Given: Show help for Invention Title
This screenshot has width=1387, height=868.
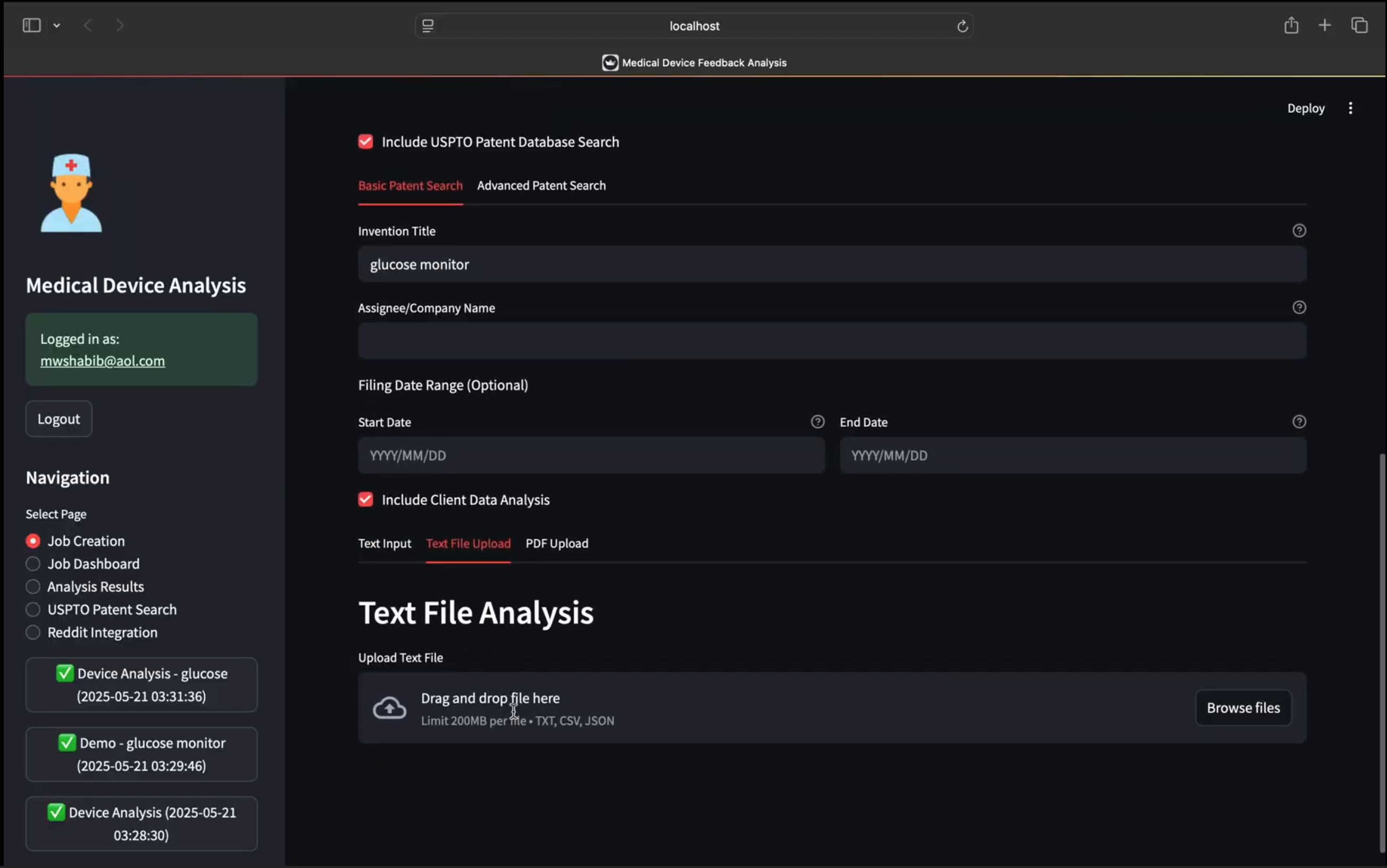Looking at the screenshot, I should pyautogui.click(x=1299, y=231).
